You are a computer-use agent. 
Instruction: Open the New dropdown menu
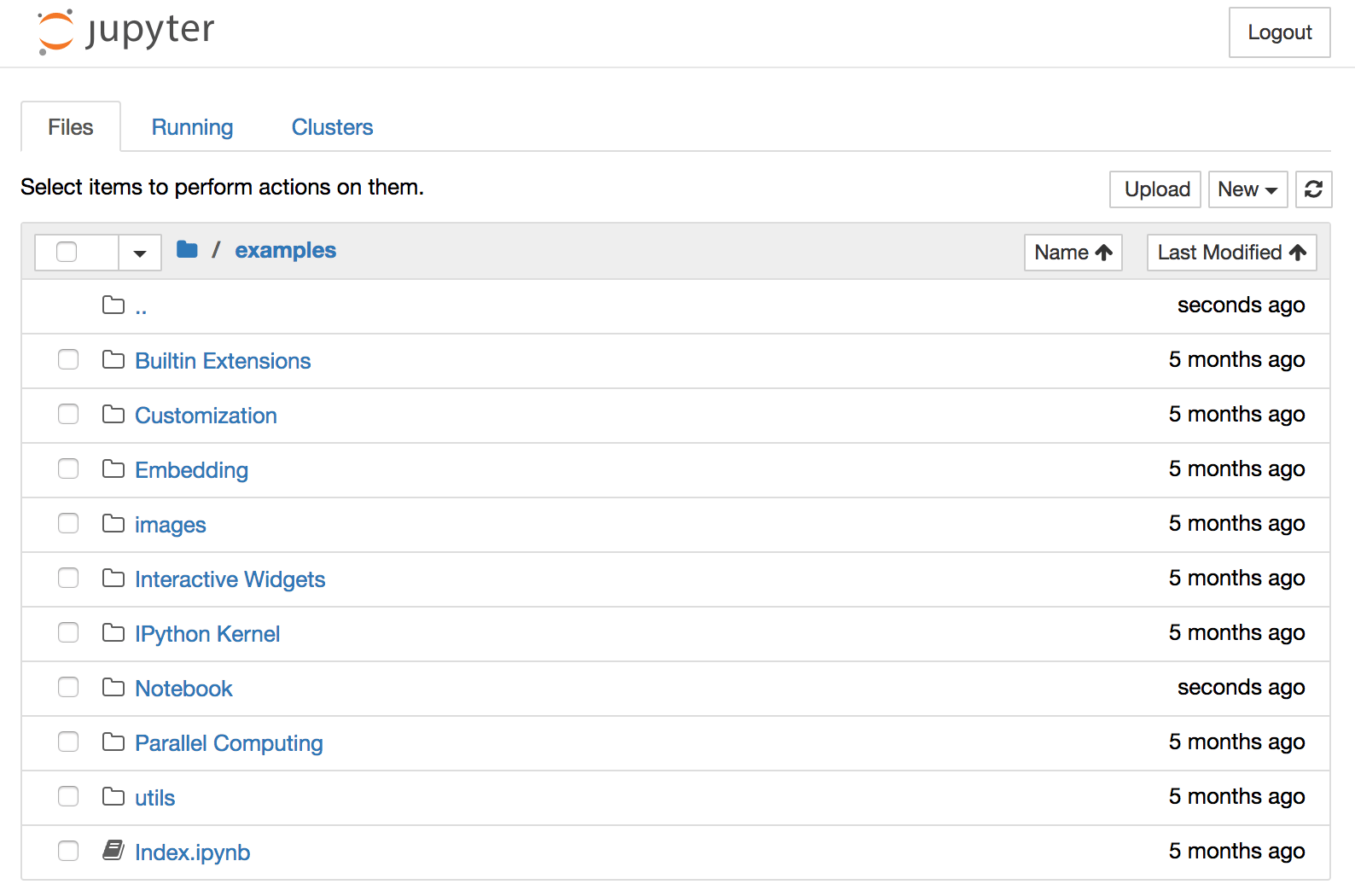click(1247, 189)
